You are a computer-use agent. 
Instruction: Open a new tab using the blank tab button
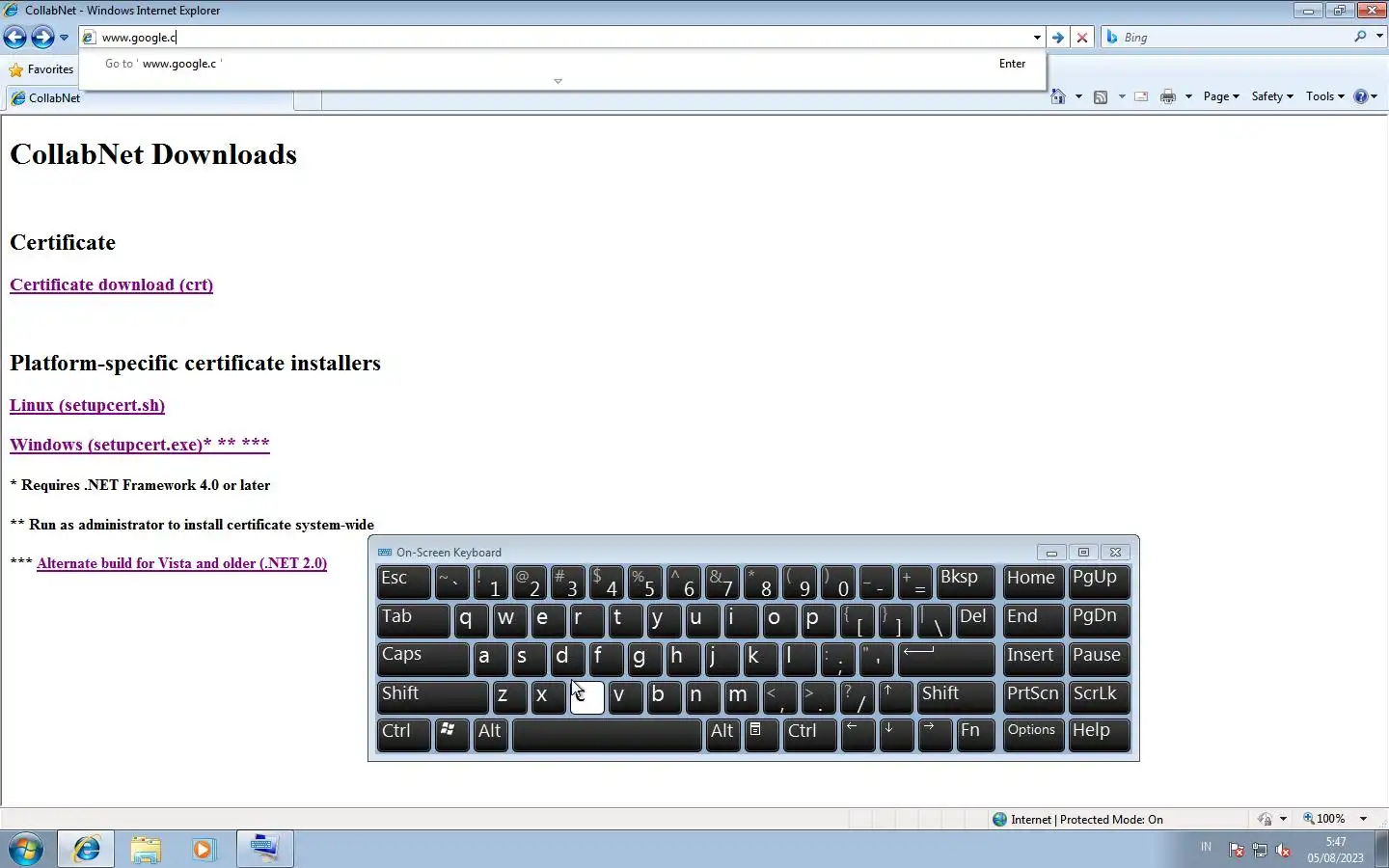pos(308,99)
